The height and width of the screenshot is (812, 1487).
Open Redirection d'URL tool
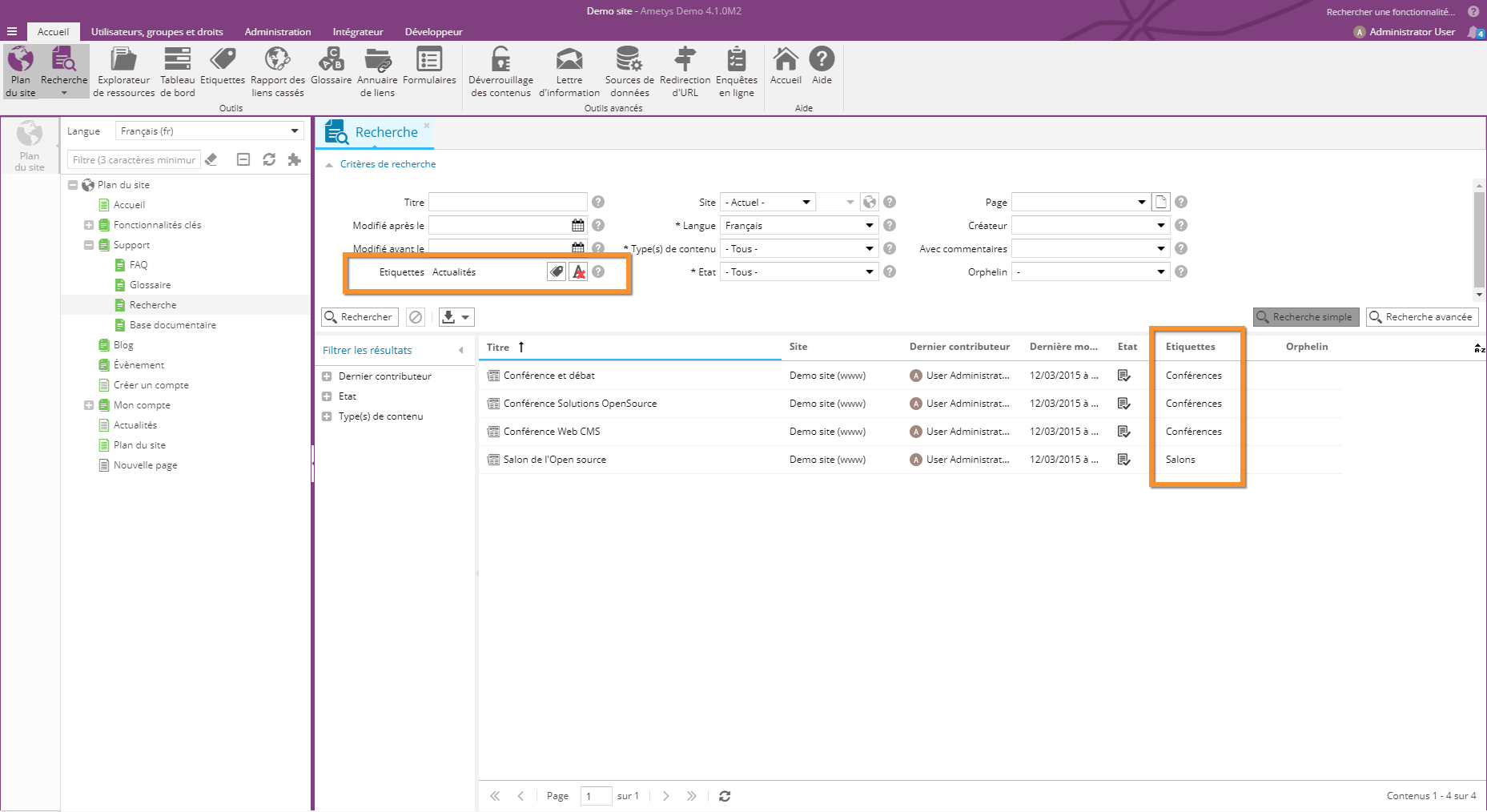click(x=685, y=72)
